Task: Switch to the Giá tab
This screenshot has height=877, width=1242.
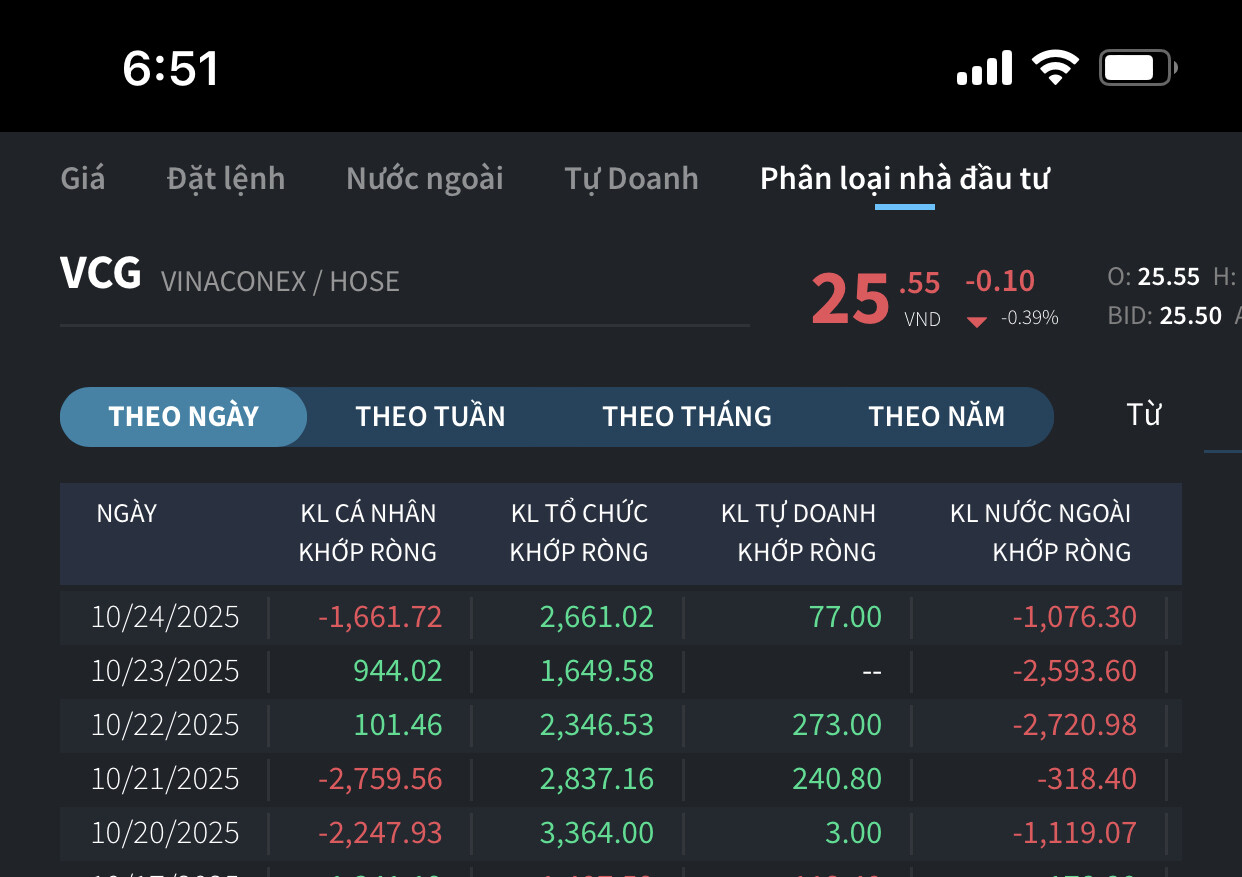Action: [x=82, y=179]
